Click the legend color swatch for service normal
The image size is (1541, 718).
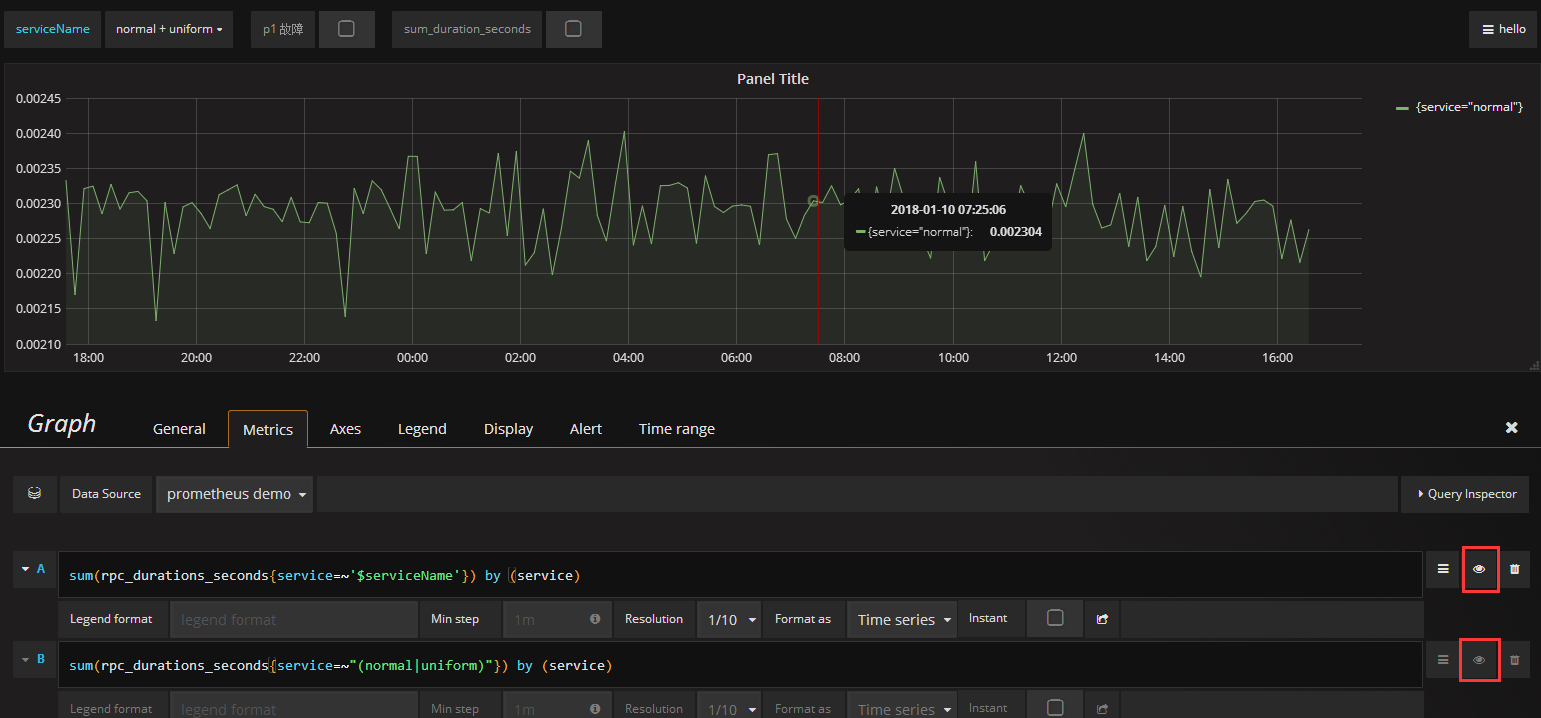coord(1400,107)
